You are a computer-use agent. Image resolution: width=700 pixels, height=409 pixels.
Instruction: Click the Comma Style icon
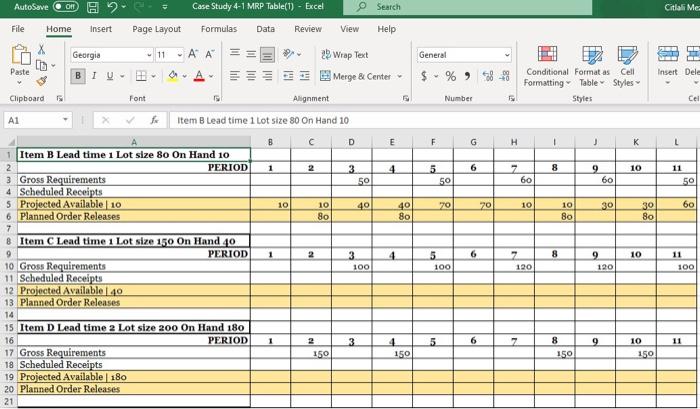click(x=467, y=76)
